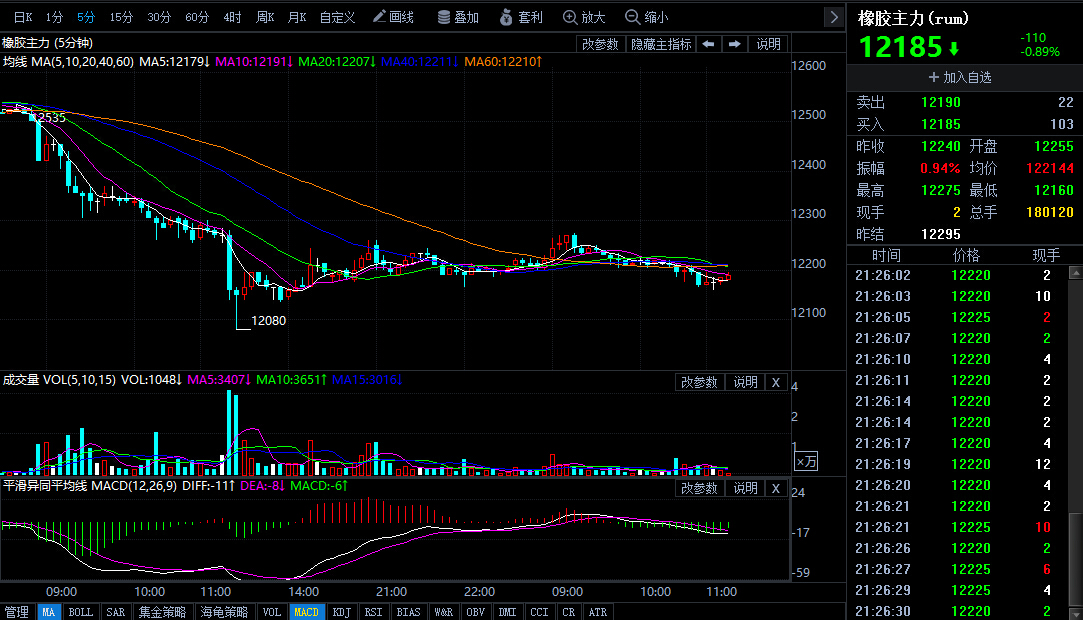Open the 画线 drawing tool
The height and width of the screenshot is (620, 1083).
(x=392, y=17)
